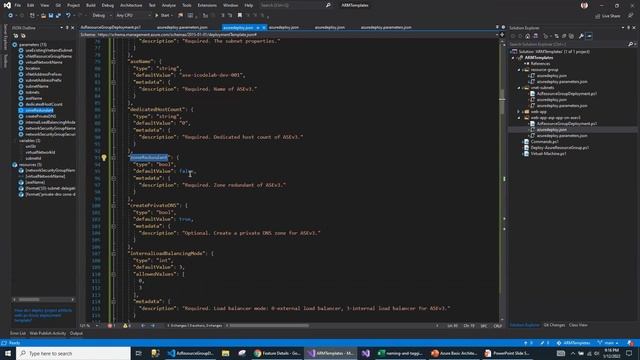Select Commands.ps1 in Solution Explorer
This screenshot has width=640, height=360.
pyautogui.click(x=543, y=142)
